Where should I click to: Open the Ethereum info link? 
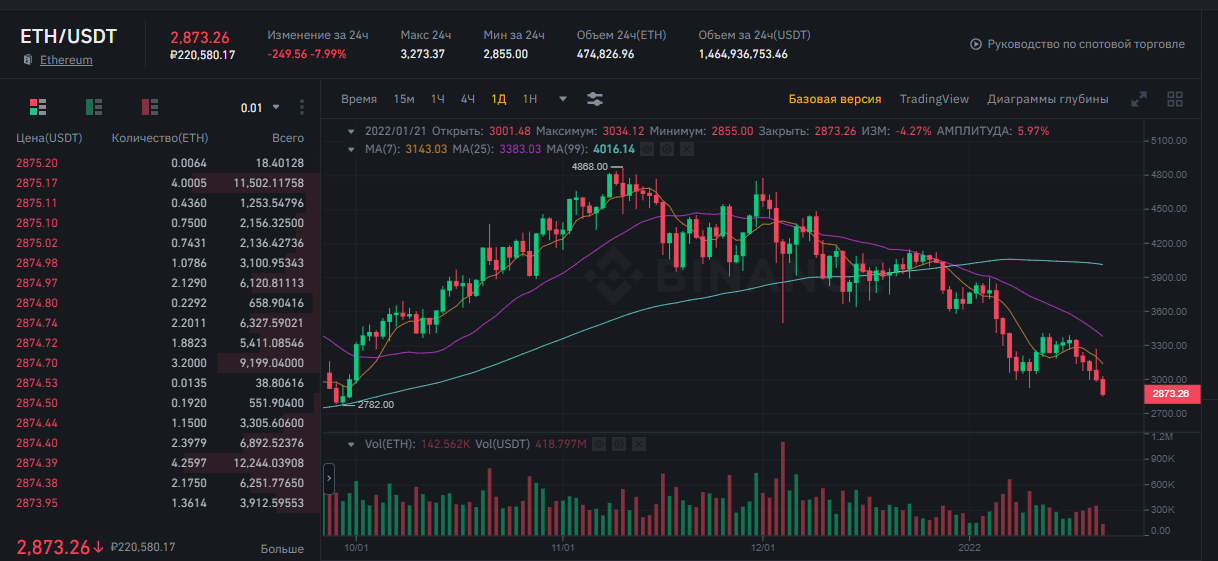(x=66, y=60)
